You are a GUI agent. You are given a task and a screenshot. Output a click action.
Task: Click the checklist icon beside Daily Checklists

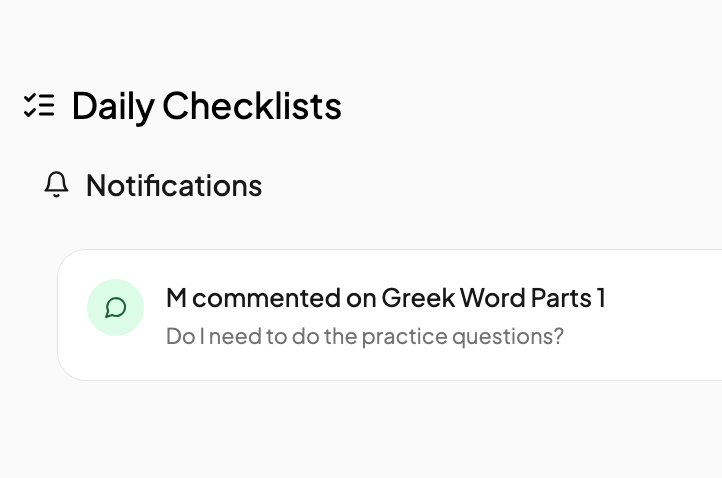click(39, 105)
